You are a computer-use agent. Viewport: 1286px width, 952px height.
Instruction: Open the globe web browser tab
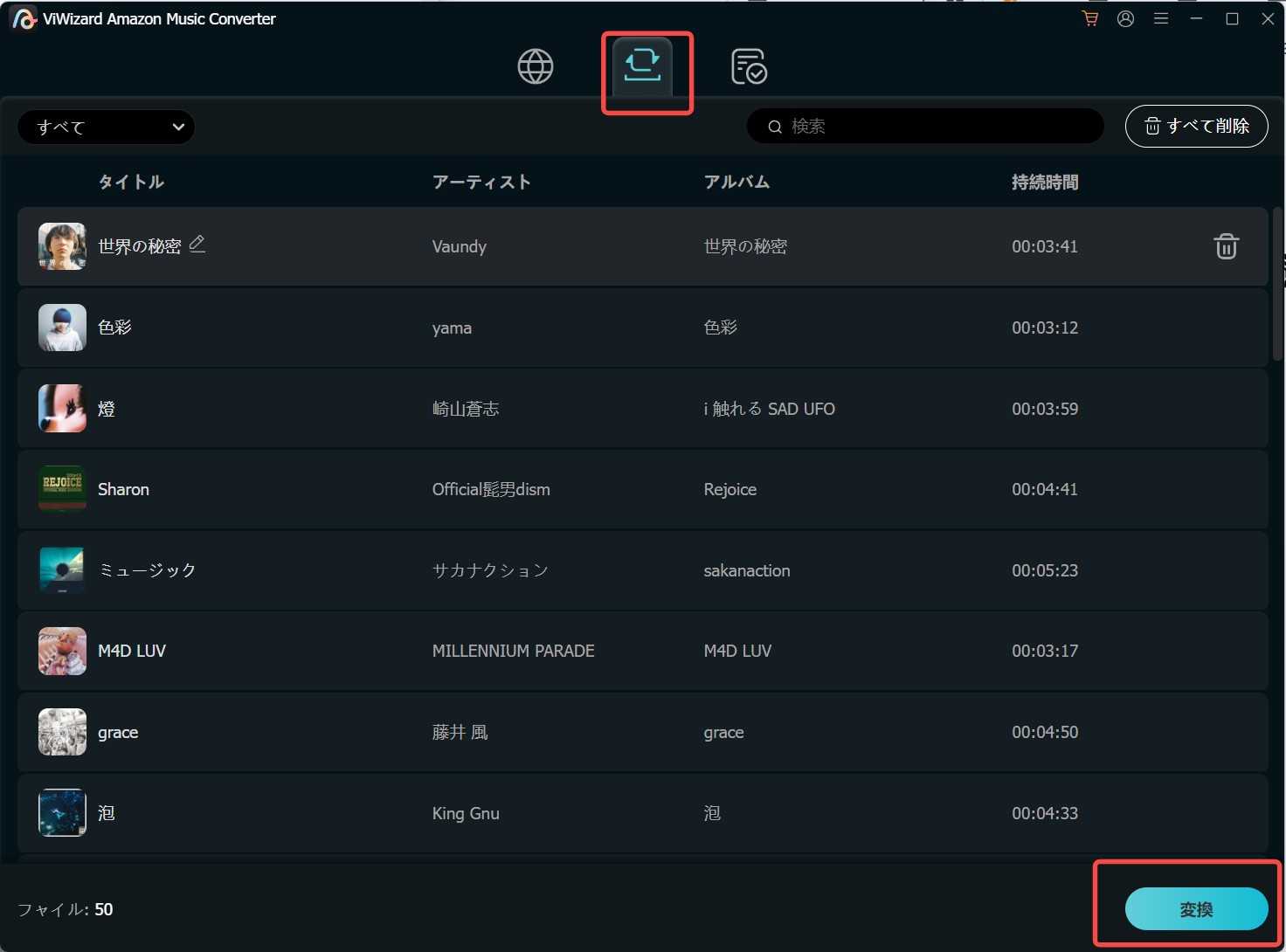(x=536, y=66)
